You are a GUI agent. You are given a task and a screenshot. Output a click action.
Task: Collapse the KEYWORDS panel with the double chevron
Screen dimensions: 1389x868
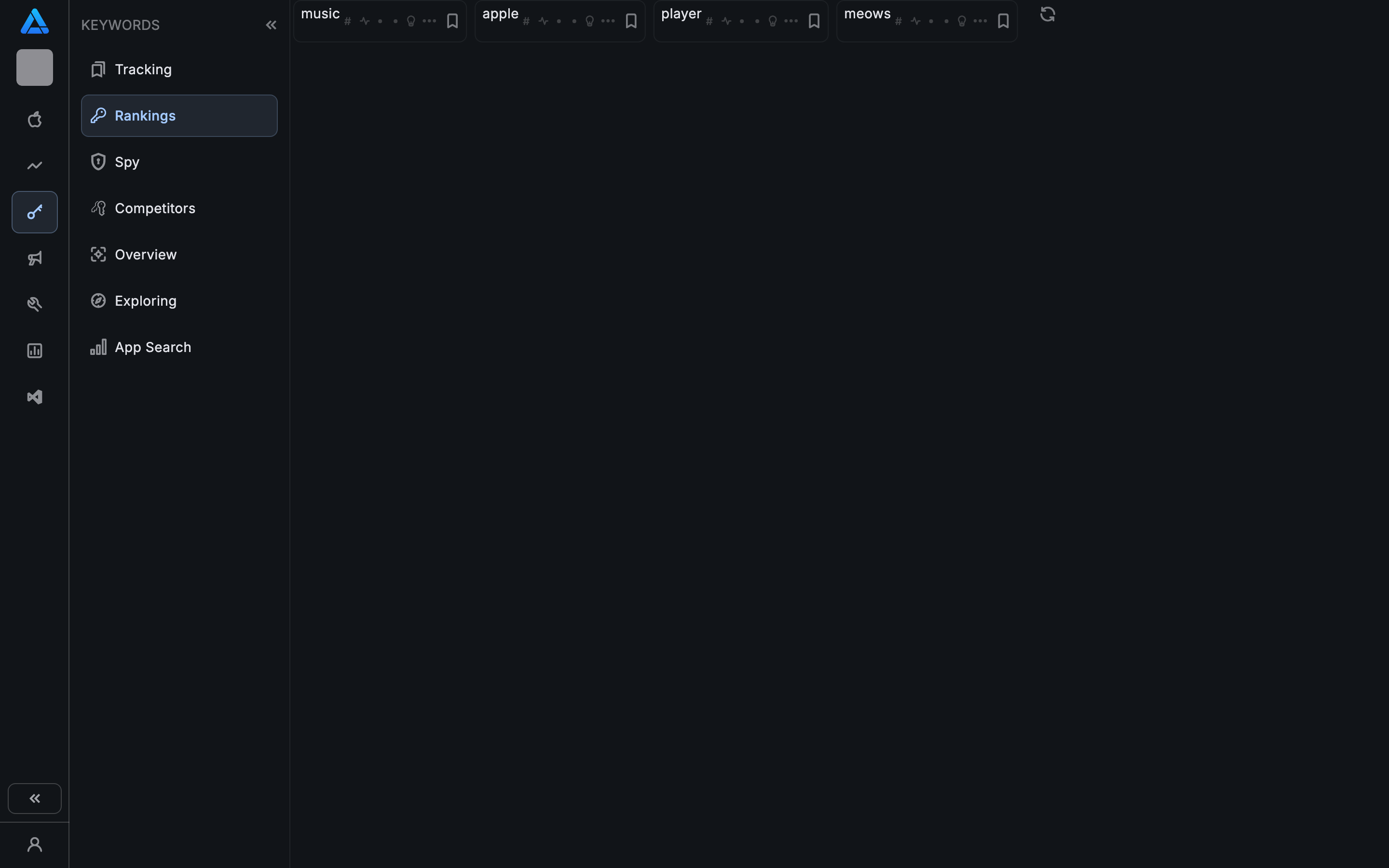pos(271,25)
